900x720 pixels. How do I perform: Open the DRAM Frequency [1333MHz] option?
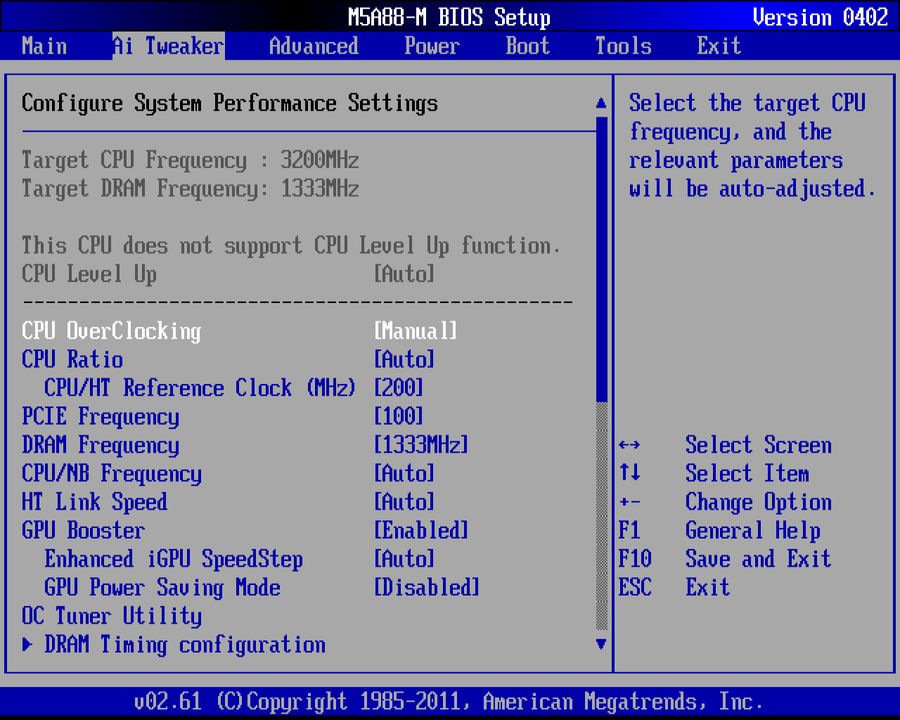[x=421, y=445]
